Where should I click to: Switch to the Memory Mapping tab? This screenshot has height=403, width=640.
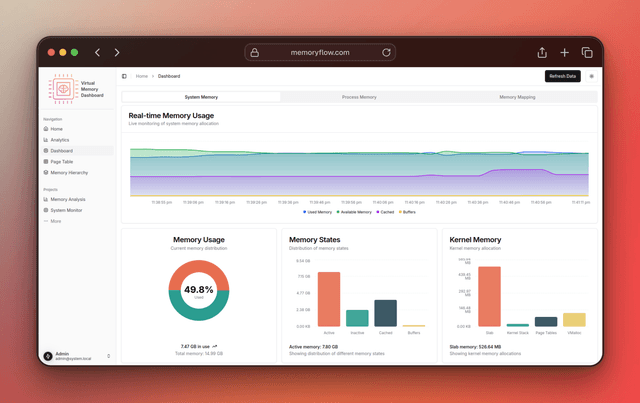point(517,97)
